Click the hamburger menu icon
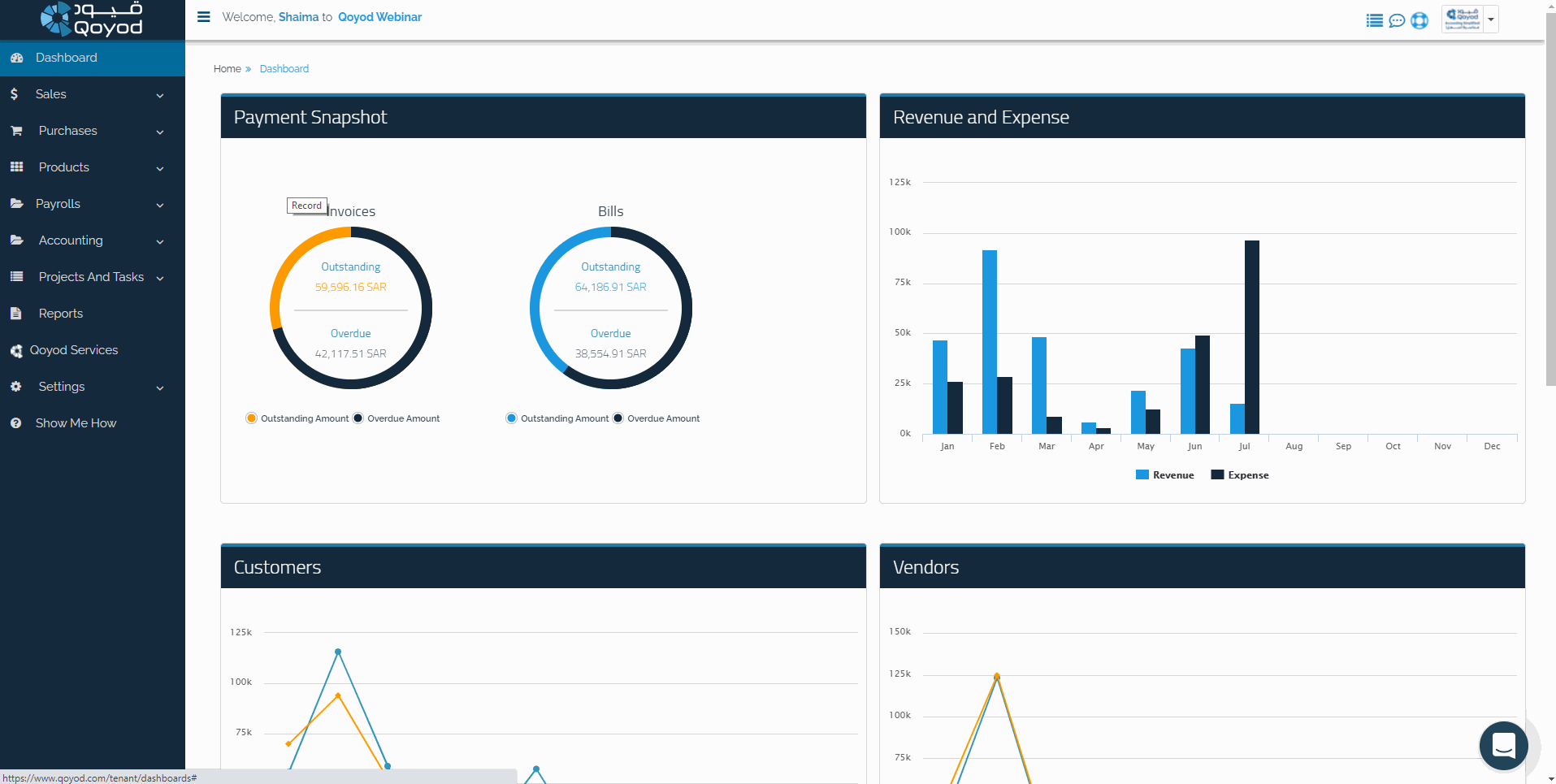The height and width of the screenshot is (784, 1556). coord(204,17)
